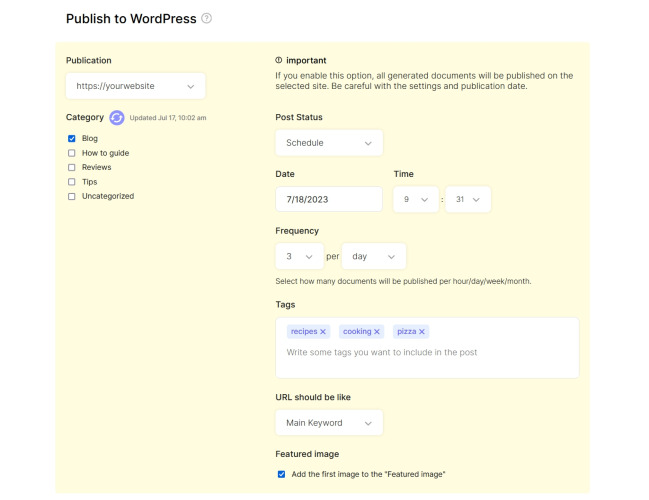Click the 'cooking' tag text
The image size is (649, 500).
(357, 332)
